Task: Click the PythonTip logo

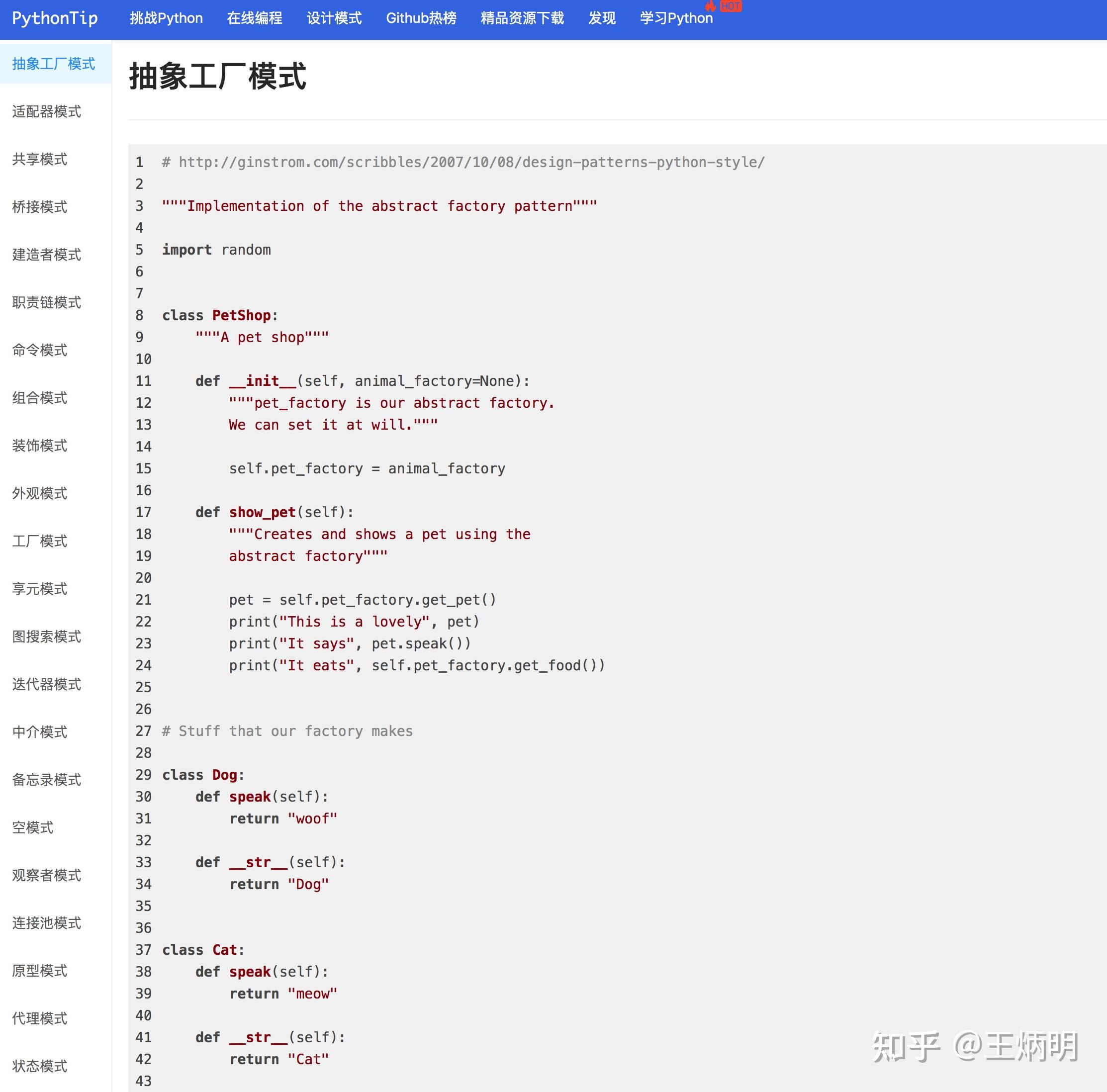Action: (54, 19)
